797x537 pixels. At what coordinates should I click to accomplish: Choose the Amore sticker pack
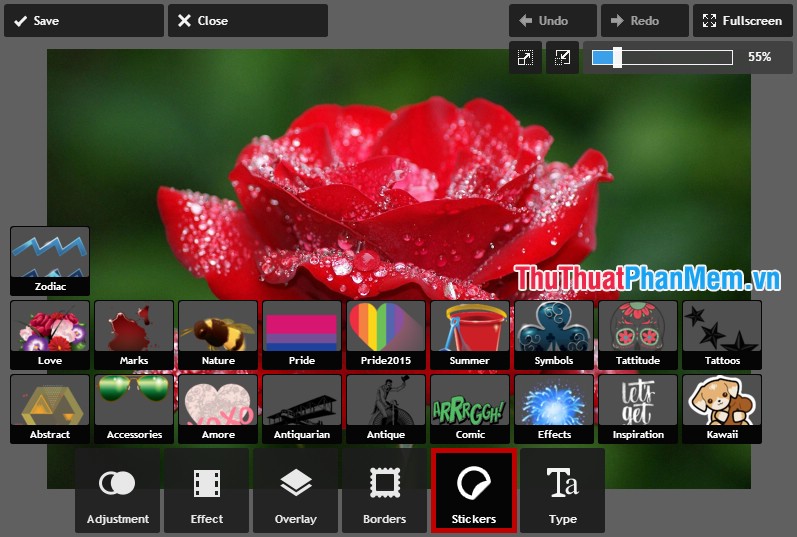coord(218,409)
